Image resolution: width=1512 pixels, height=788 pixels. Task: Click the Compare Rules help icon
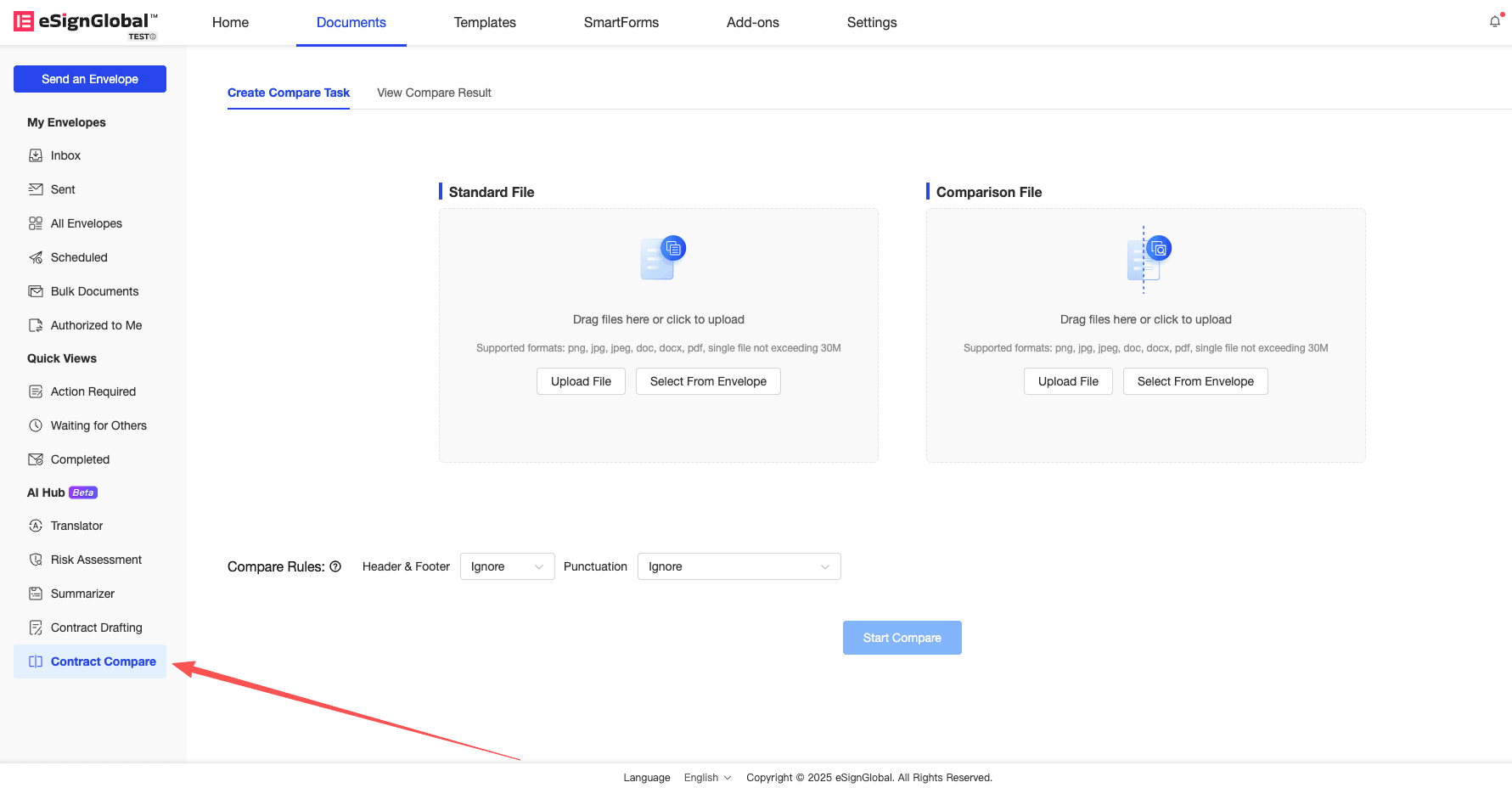(335, 566)
